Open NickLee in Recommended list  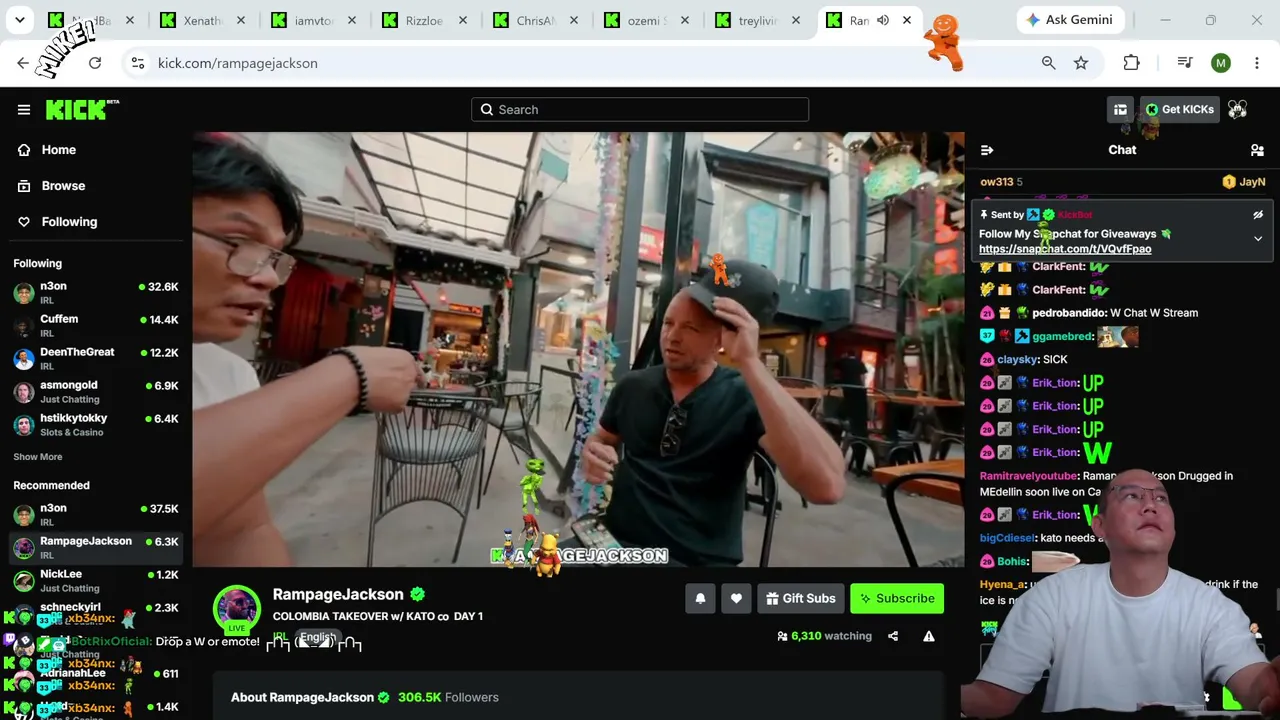pyautogui.click(x=96, y=581)
